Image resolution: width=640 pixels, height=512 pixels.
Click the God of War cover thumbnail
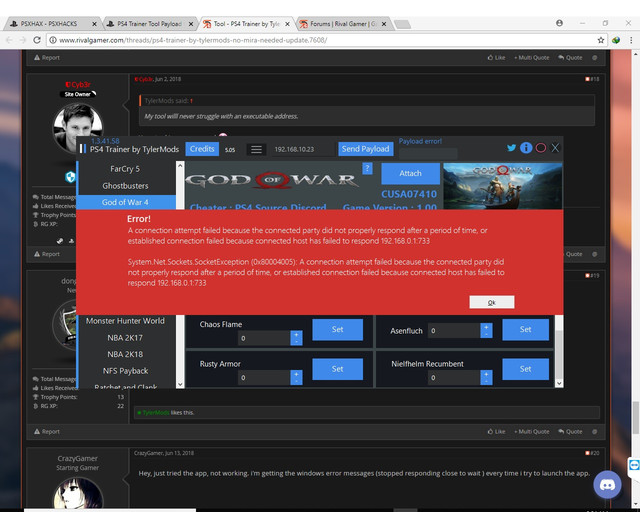pyautogui.click(x=503, y=186)
